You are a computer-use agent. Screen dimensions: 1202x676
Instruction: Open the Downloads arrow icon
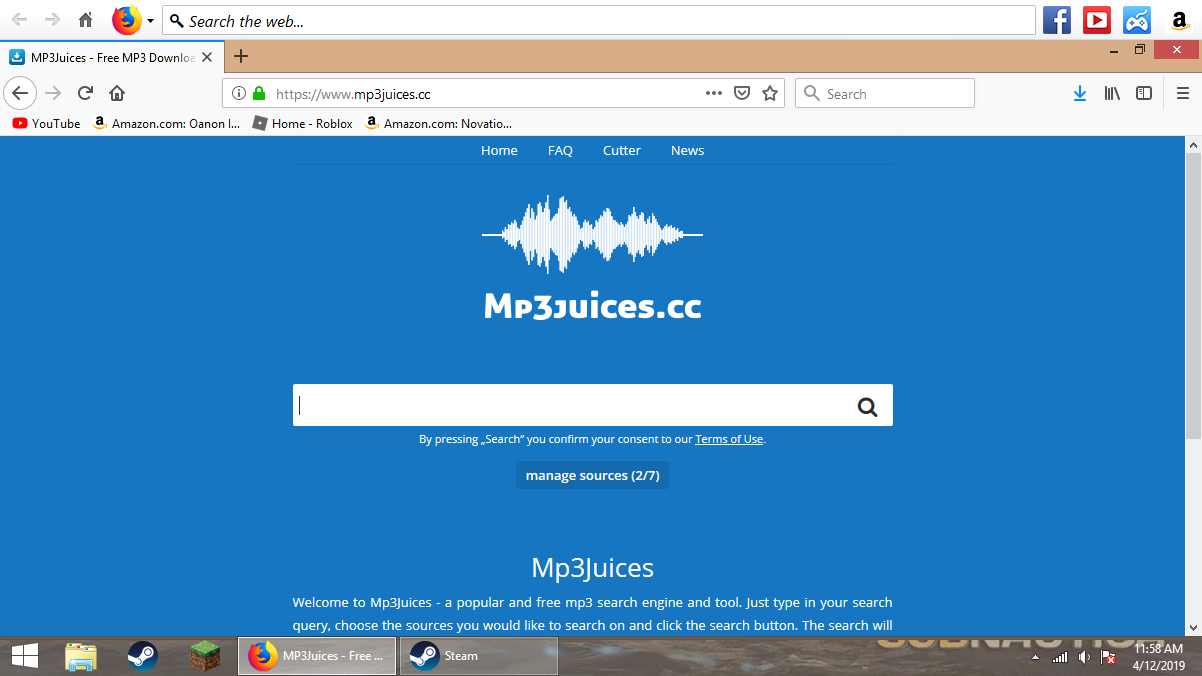[x=1080, y=93]
